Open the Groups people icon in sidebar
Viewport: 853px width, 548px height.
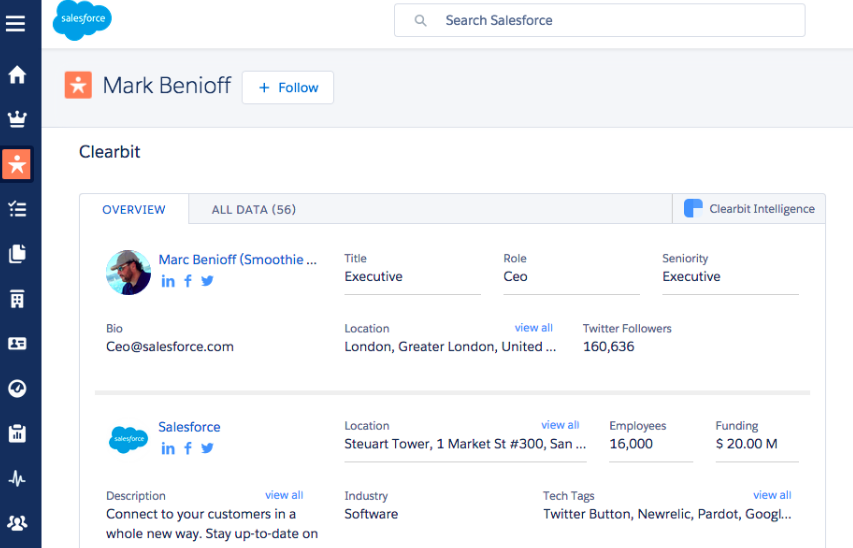click(x=17, y=523)
